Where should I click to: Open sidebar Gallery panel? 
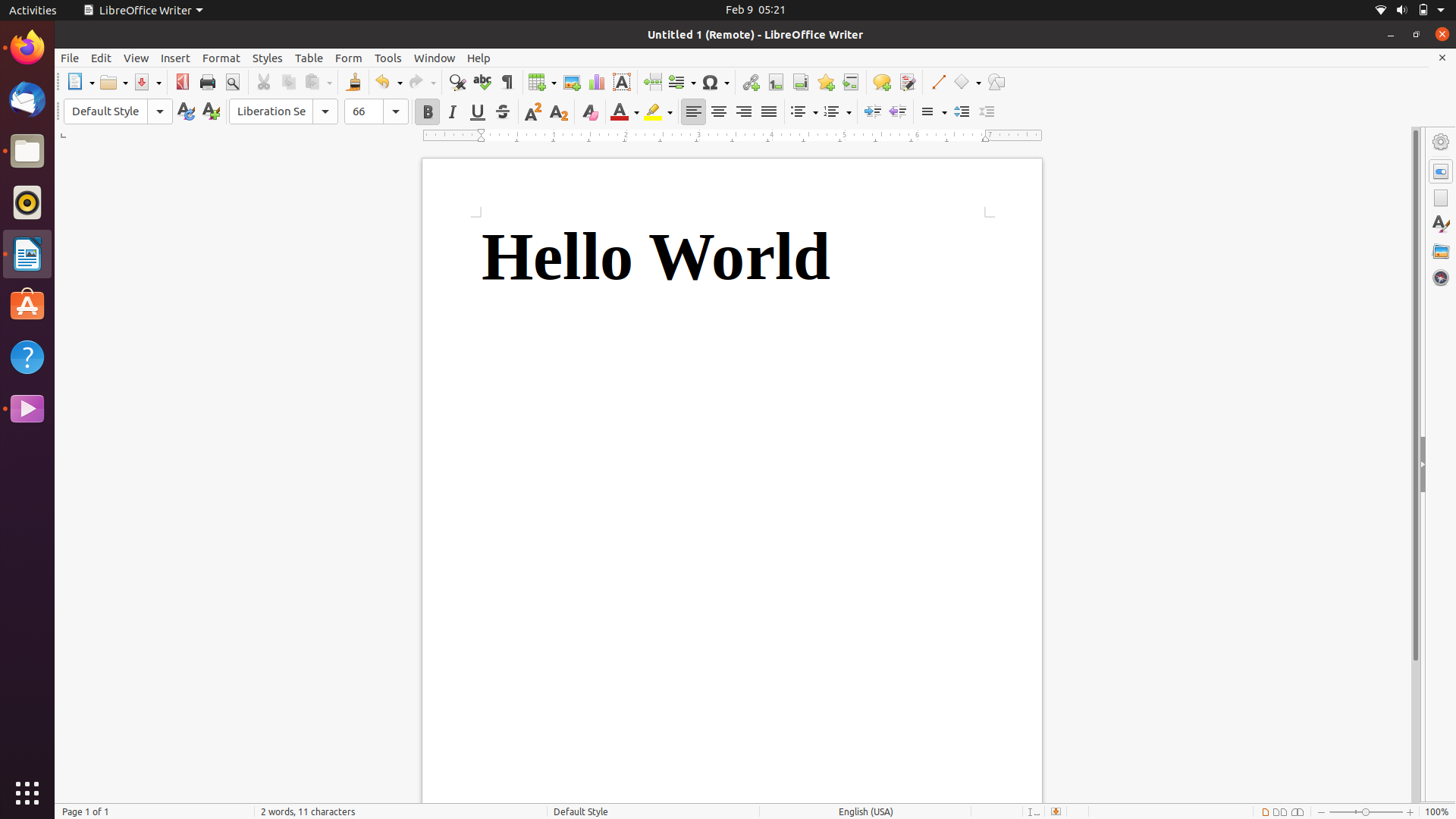point(1441,251)
